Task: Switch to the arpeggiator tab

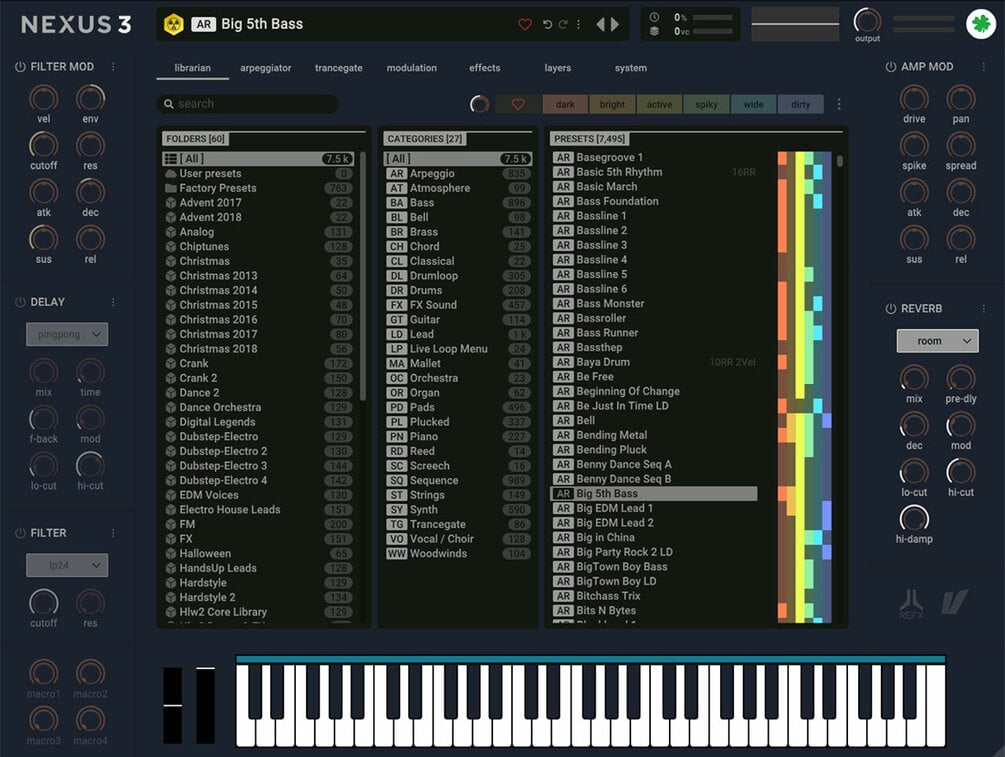Action: pos(265,67)
